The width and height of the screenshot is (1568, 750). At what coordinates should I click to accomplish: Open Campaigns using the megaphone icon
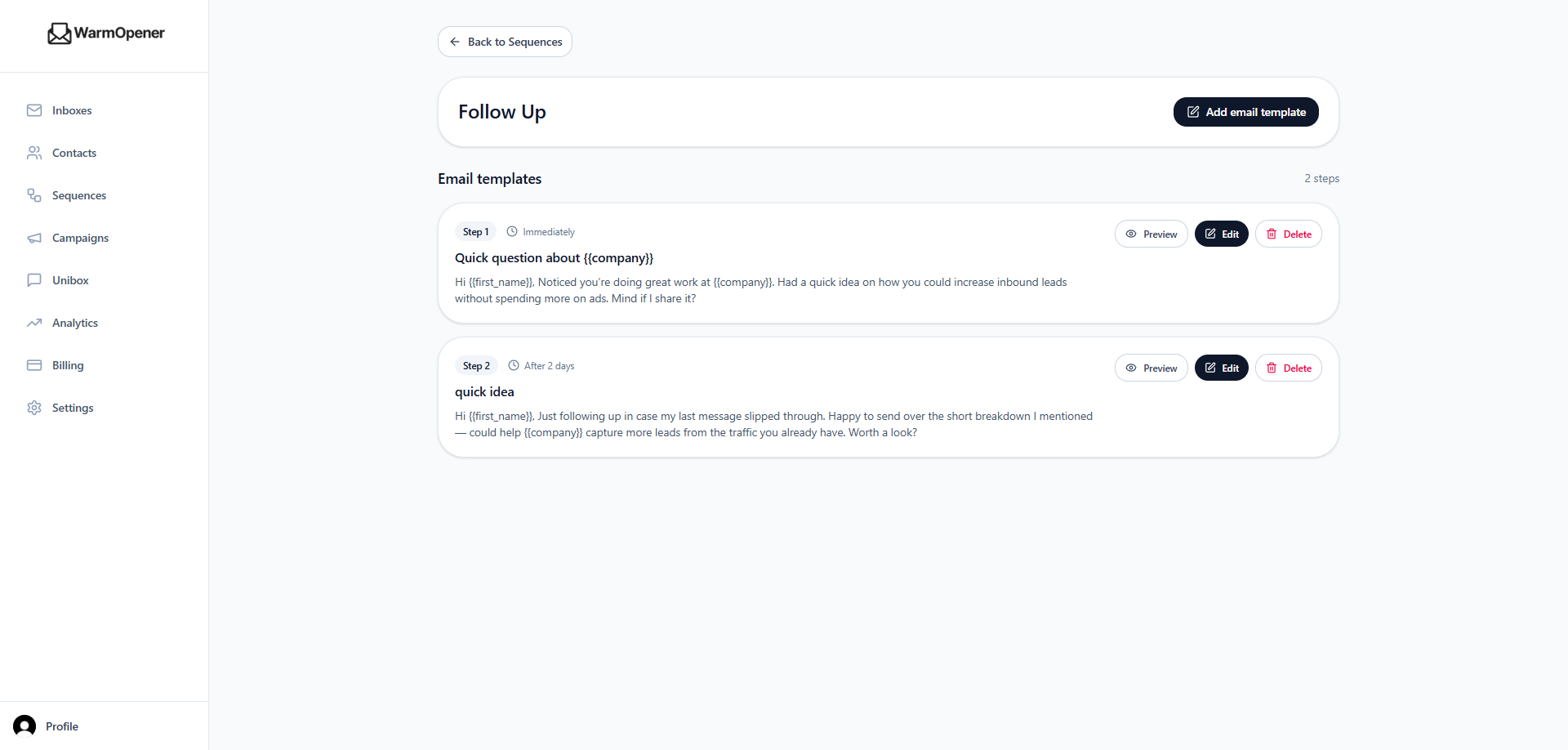pos(34,238)
